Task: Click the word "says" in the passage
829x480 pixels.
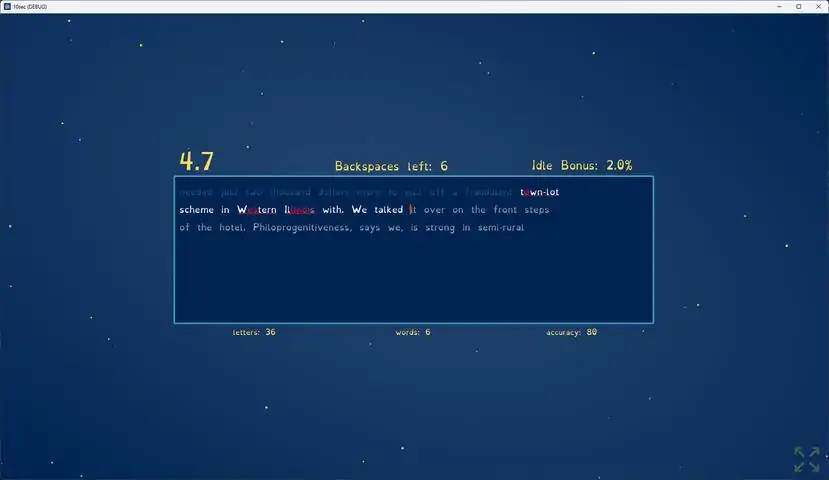Action: point(370,228)
